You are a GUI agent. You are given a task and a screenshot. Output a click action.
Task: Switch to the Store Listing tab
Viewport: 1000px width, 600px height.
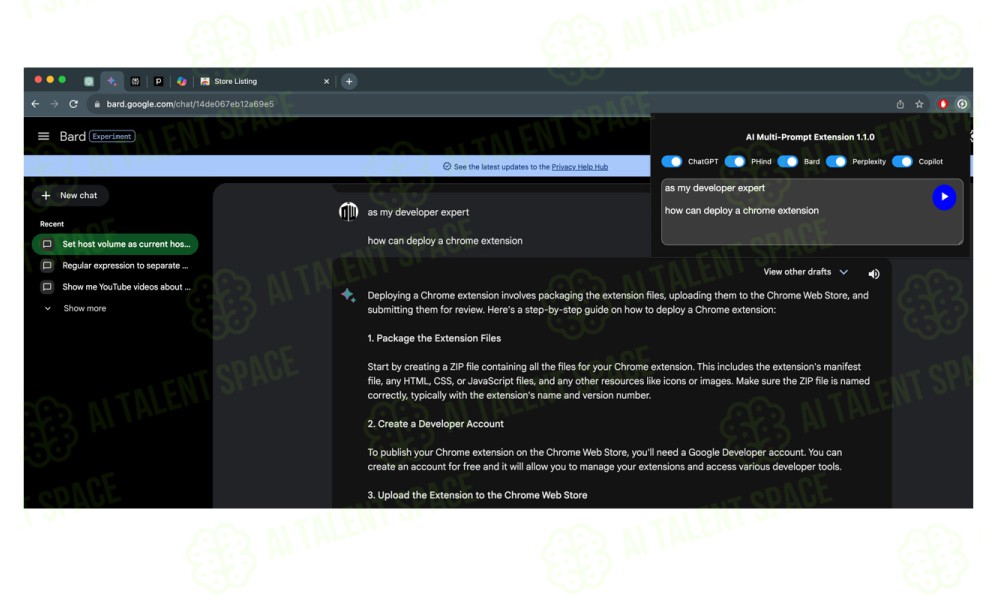[264, 81]
